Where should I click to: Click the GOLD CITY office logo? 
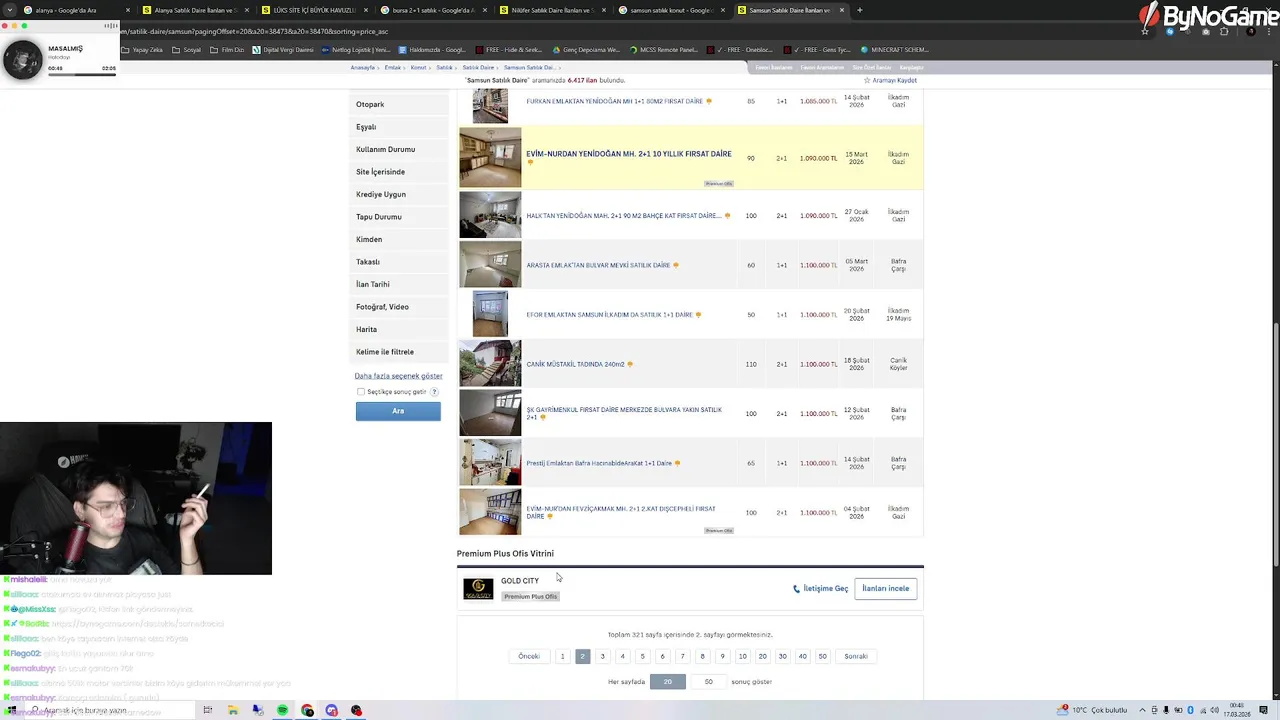pos(478,589)
